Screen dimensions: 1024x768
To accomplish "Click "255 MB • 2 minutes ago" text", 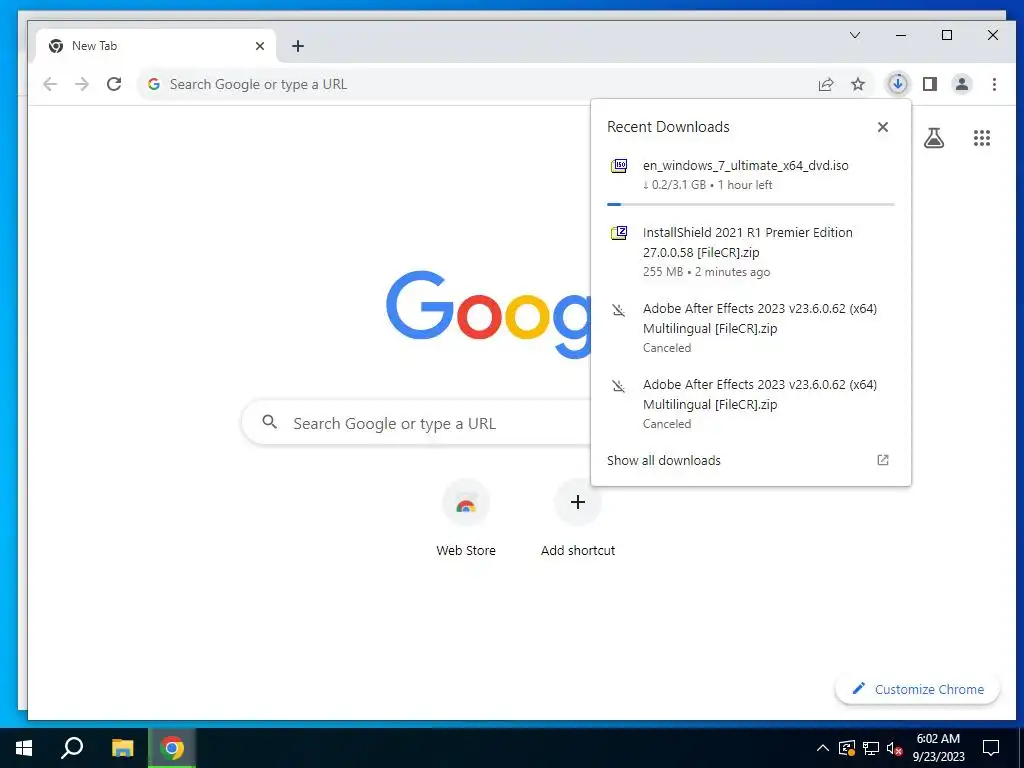I will click(x=707, y=272).
